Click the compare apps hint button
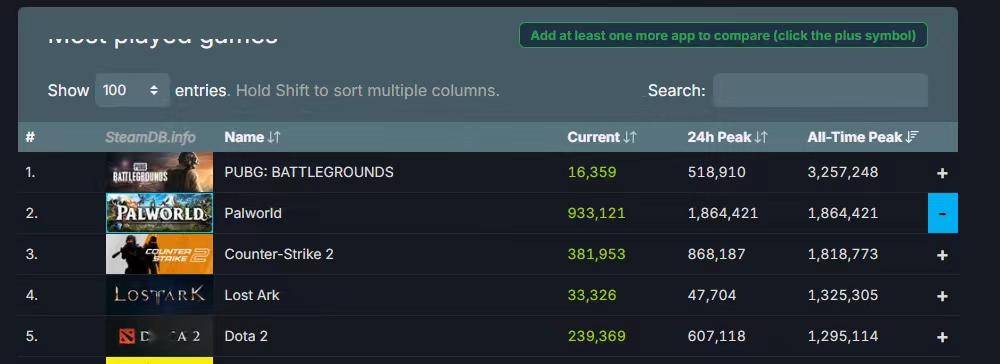Screen dimensions: 1000x364 723,35
